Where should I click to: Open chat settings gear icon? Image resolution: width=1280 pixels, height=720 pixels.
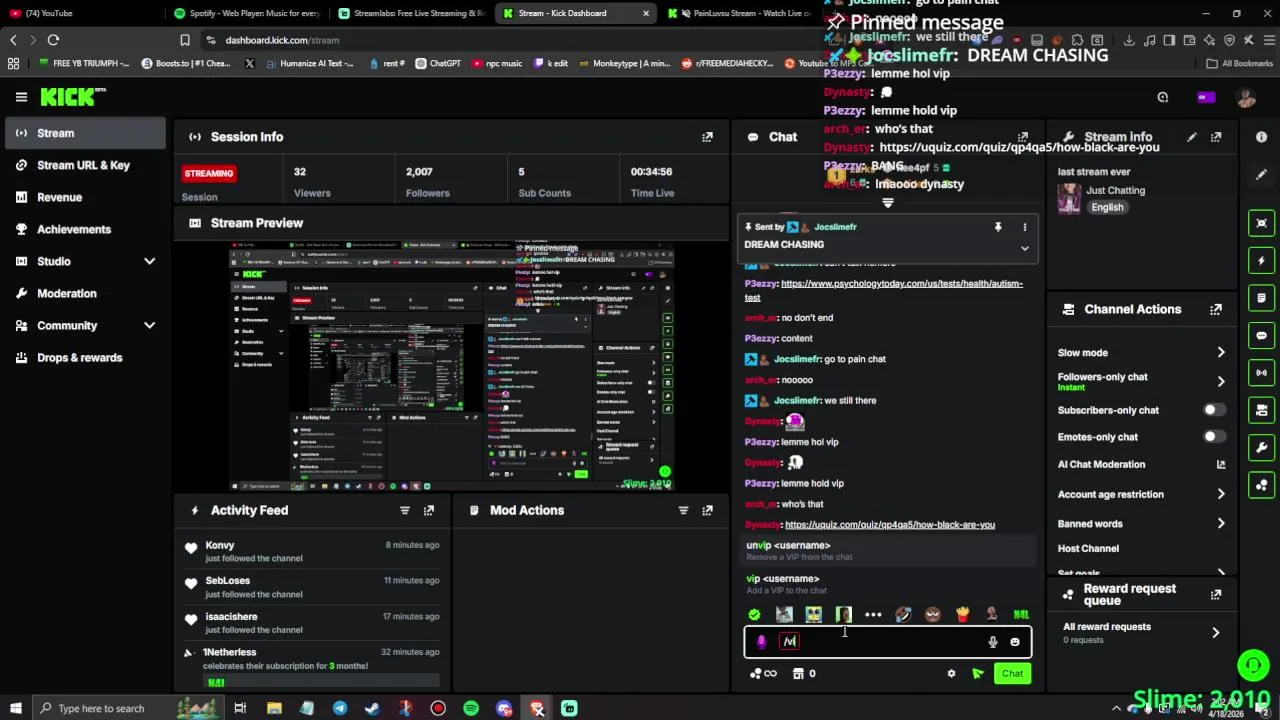click(x=951, y=674)
